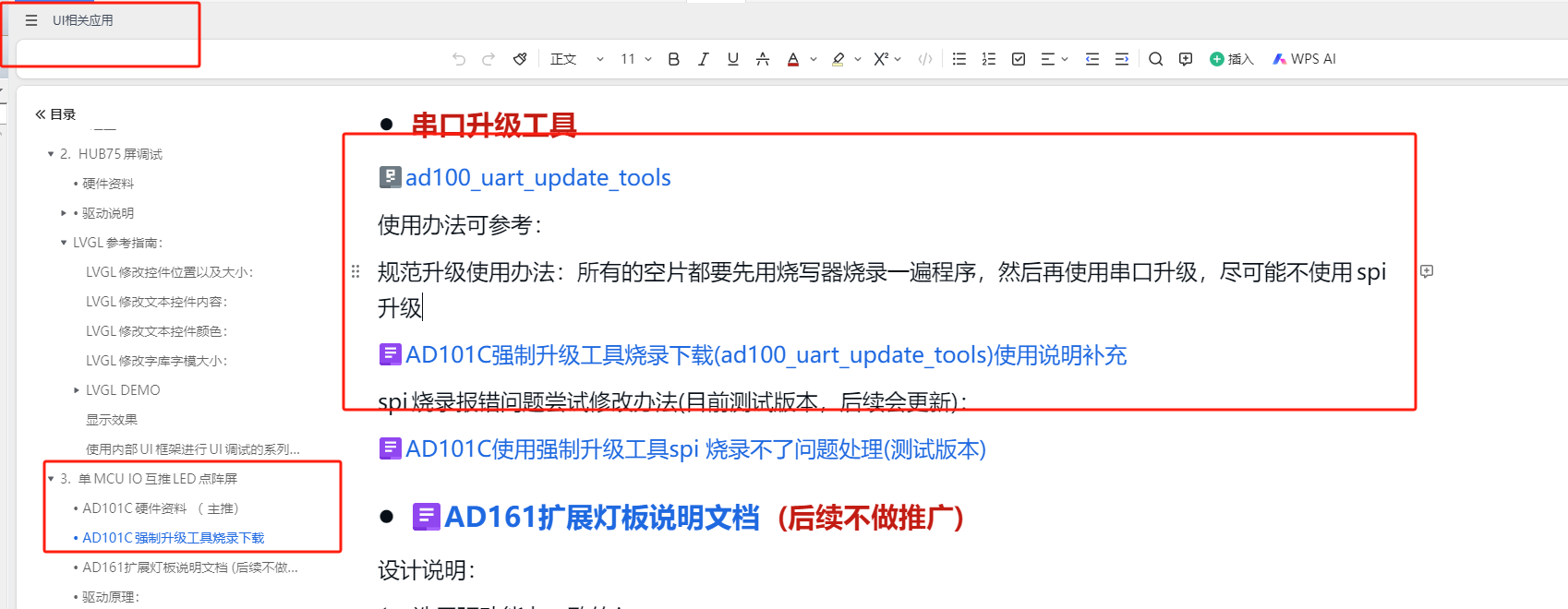Image resolution: width=1568 pixels, height=609 pixels.
Task: Open the hamburger menu beside UI相关应用
Action: 31,20
